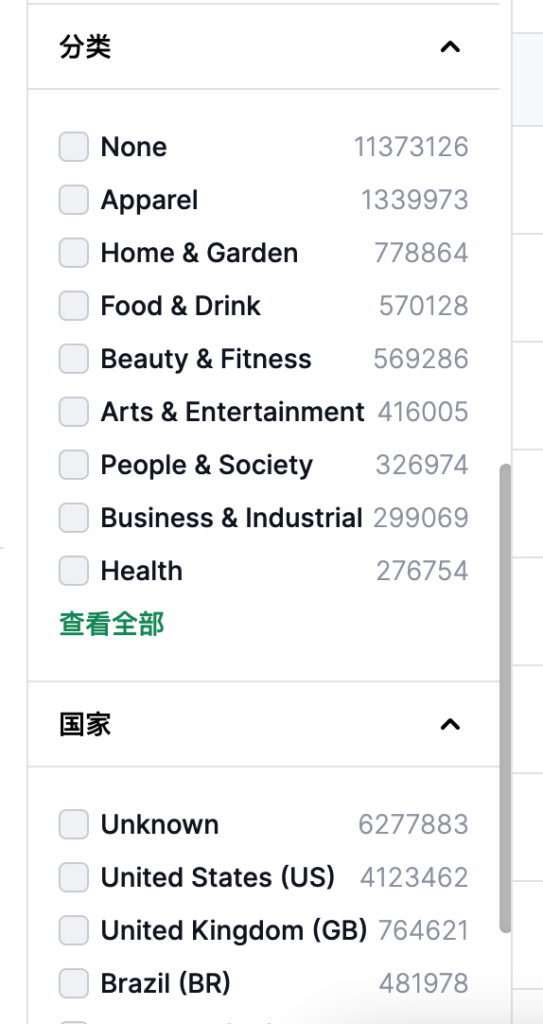Click the 分类 section header
The image size is (543, 1024).
coord(263,47)
